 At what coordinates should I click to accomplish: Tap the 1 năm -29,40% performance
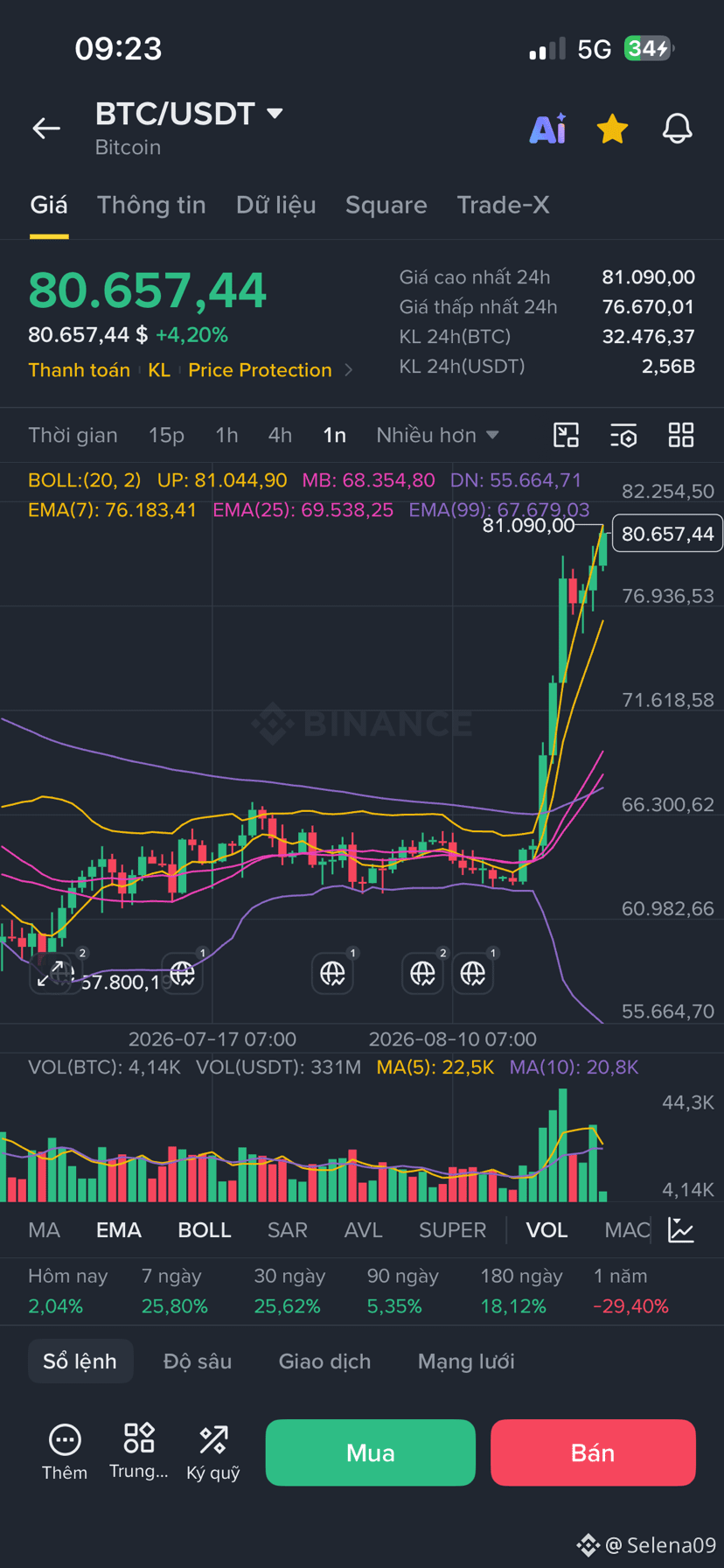(x=630, y=1291)
